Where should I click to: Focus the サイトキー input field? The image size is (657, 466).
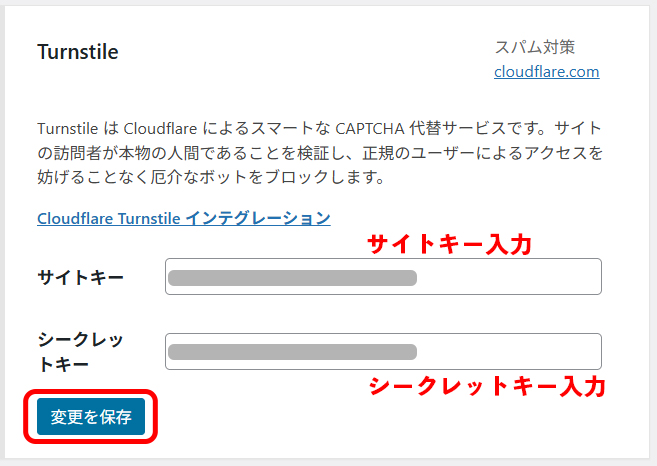coord(383,277)
